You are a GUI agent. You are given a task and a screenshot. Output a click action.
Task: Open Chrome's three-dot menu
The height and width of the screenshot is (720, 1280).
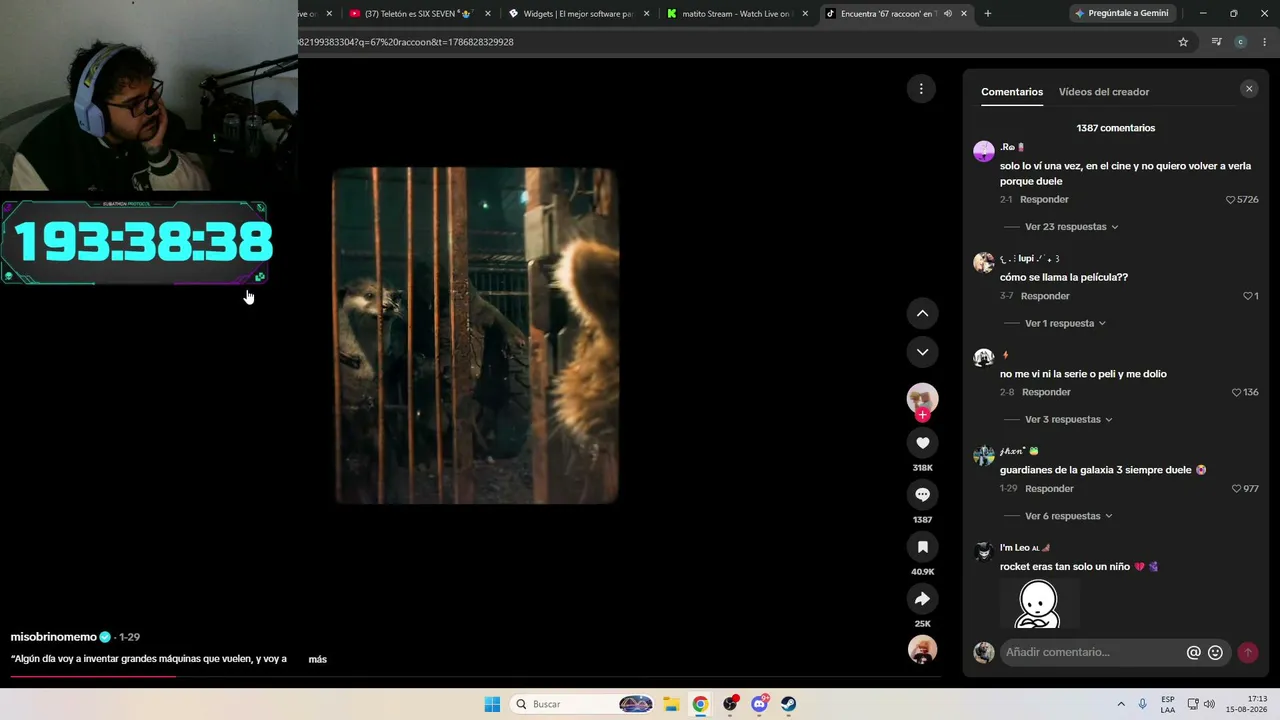tap(1265, 42)
